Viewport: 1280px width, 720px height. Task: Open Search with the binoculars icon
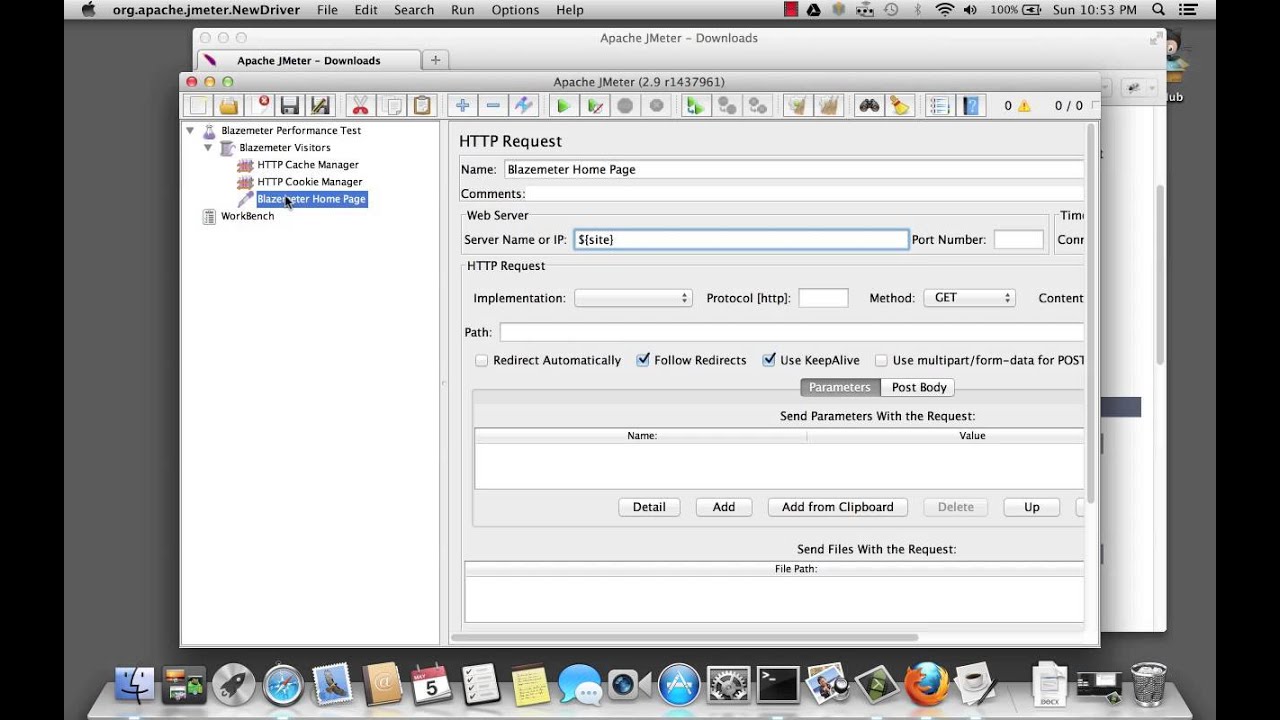click(x=869, y=105)
